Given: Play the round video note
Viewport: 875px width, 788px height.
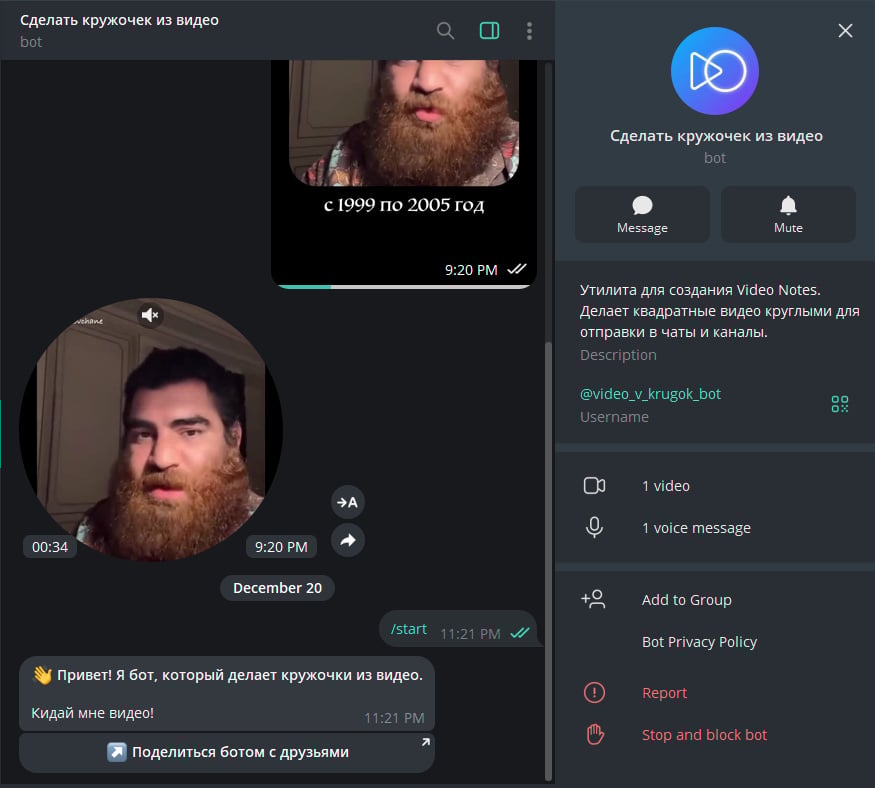Looking at the screenshot, I should pos(151,430).
